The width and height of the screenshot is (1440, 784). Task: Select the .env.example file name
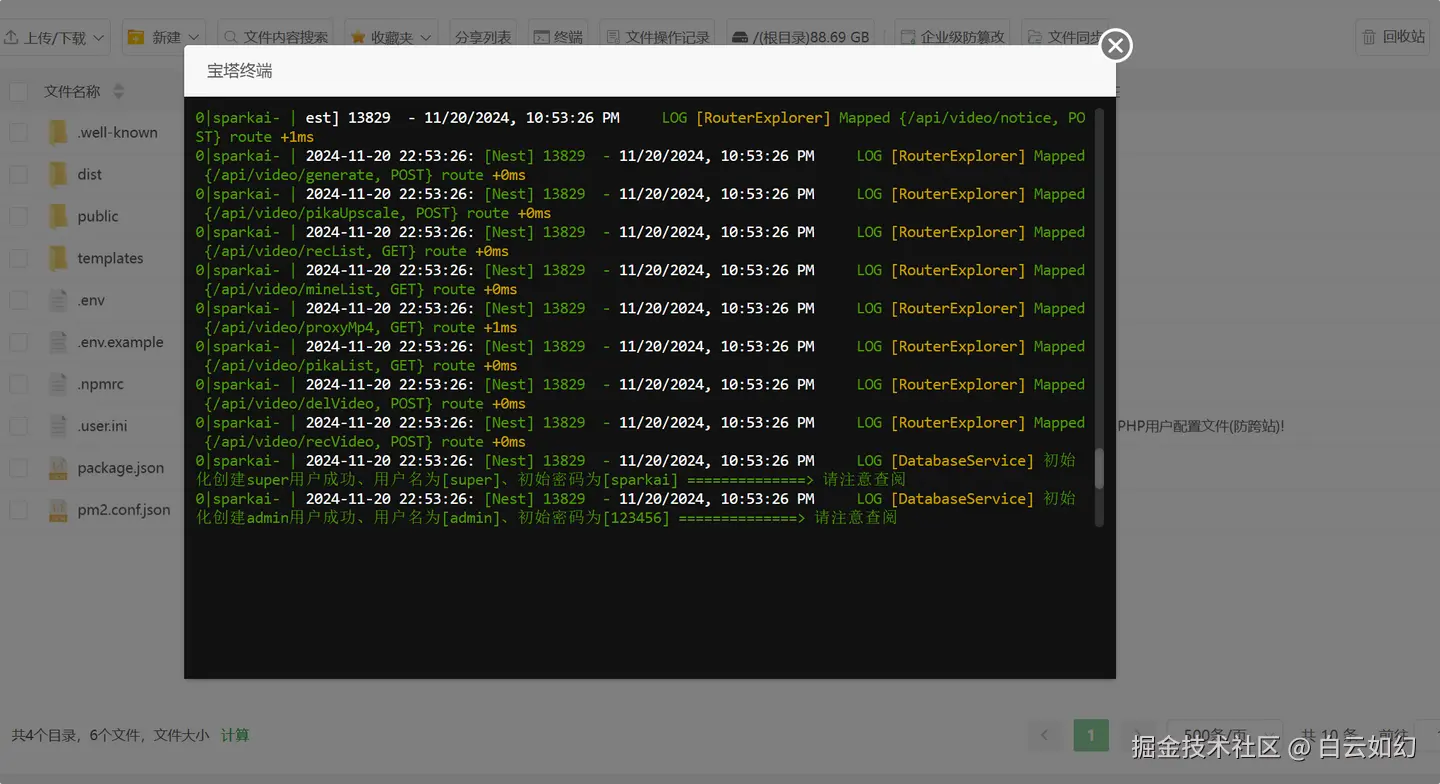[x=120, y=342]
